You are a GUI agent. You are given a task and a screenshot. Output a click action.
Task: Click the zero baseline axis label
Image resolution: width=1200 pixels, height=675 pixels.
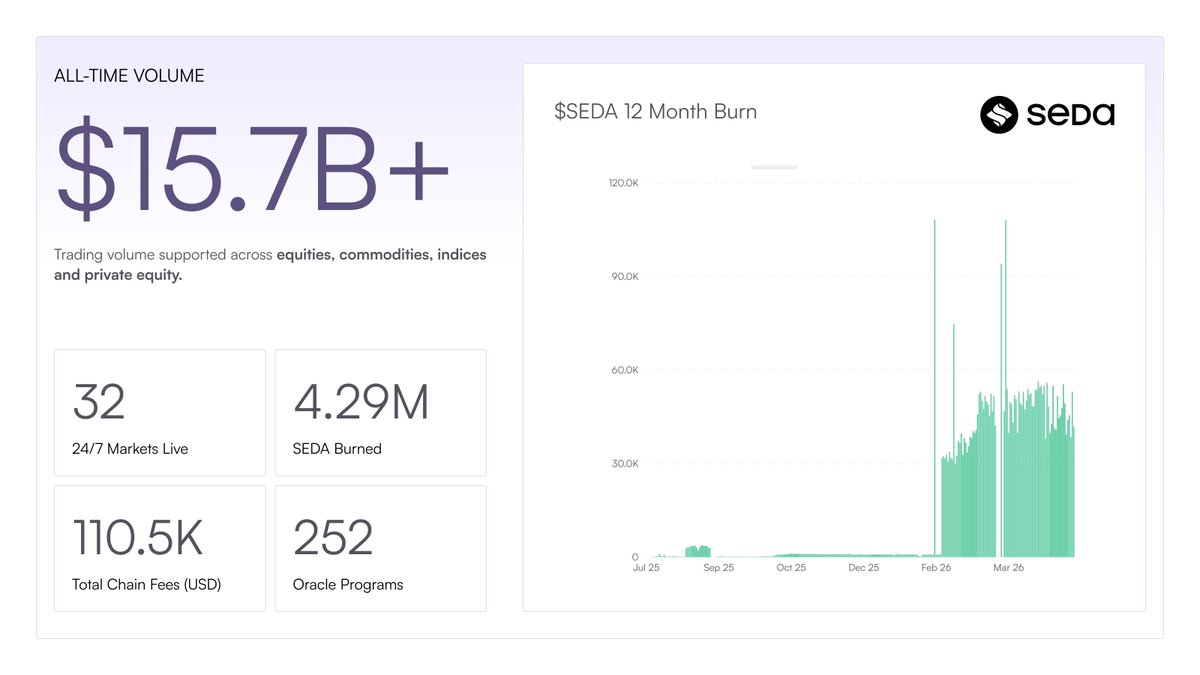click(635, 558)
